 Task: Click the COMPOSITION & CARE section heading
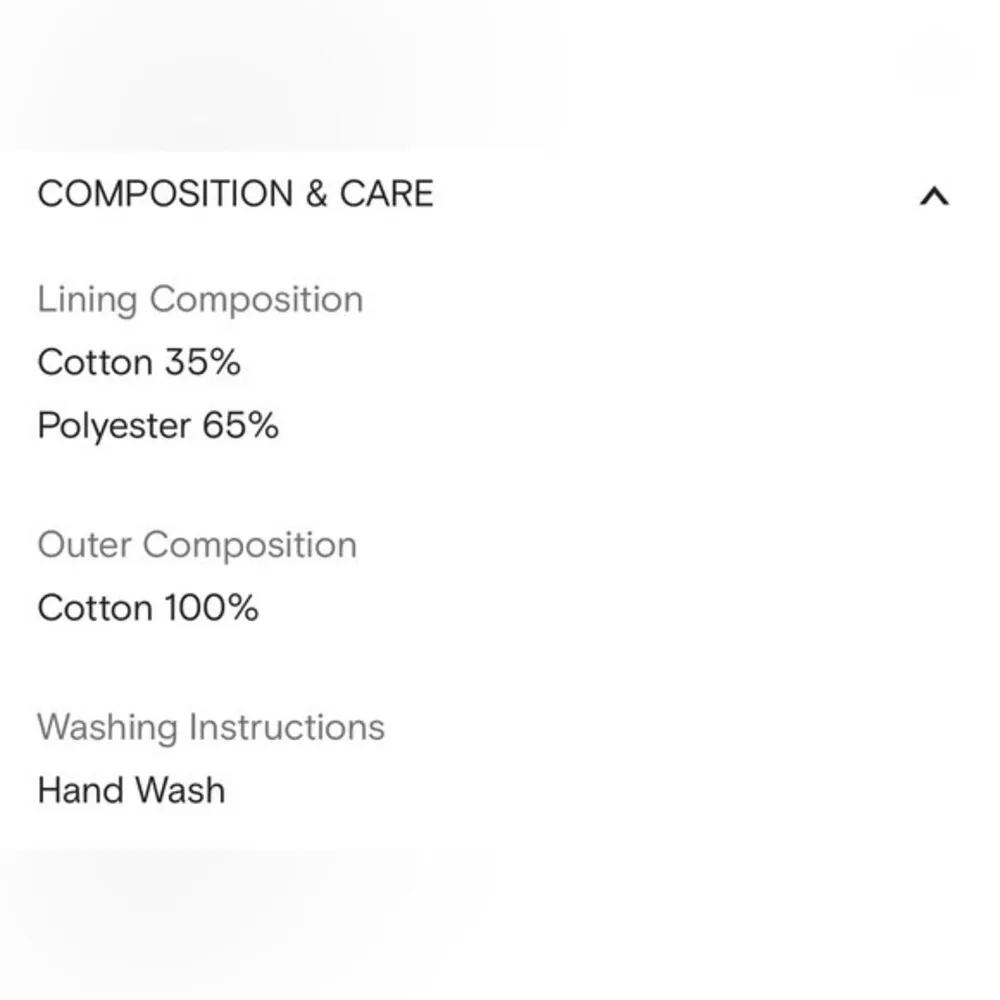click(236, 194)
